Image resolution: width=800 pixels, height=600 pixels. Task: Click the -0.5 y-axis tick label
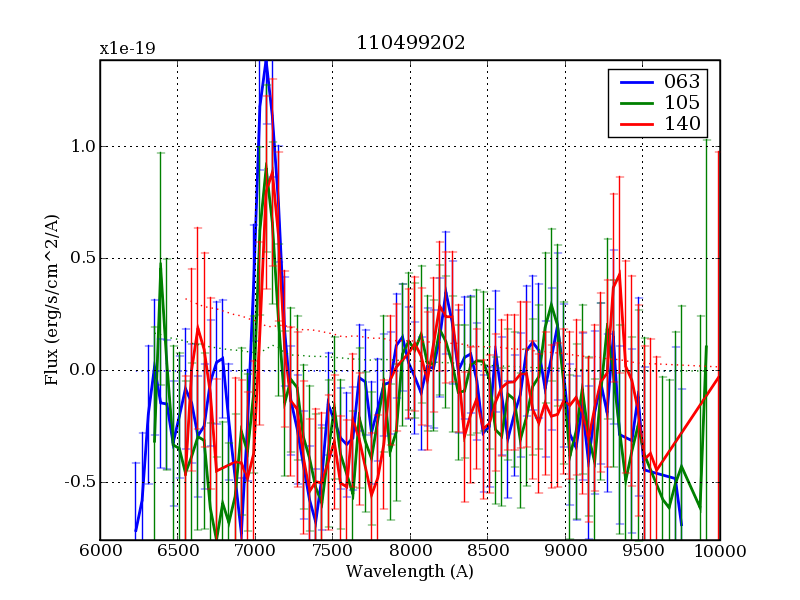click(x=78, y=483)
